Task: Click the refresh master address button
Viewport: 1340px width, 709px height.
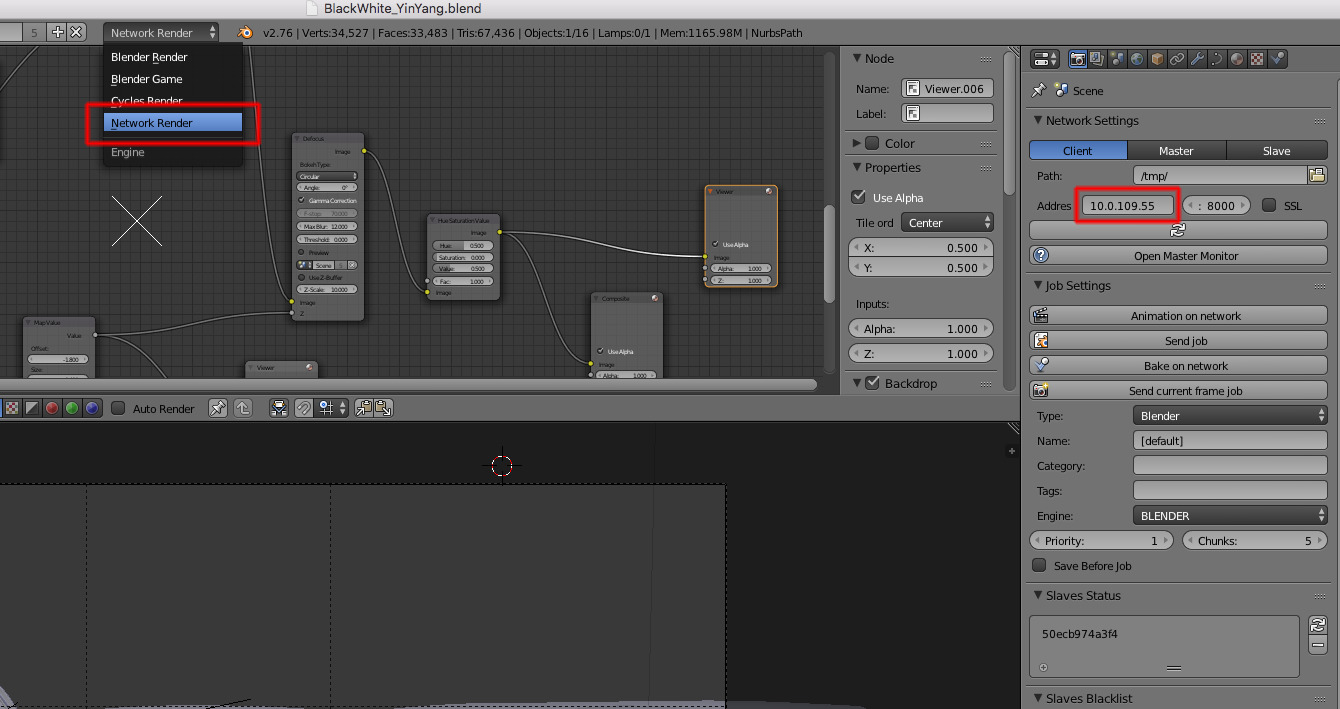Action: click(1178, 229)
